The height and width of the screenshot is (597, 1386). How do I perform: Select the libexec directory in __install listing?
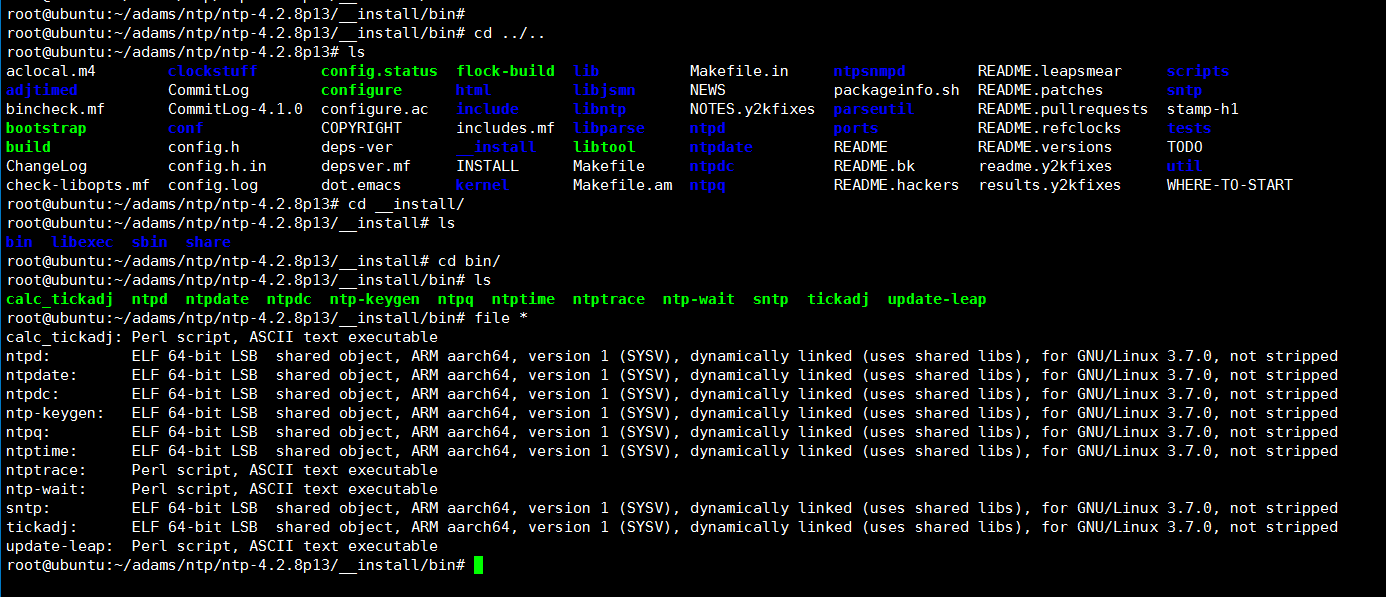tap(83, 241)
